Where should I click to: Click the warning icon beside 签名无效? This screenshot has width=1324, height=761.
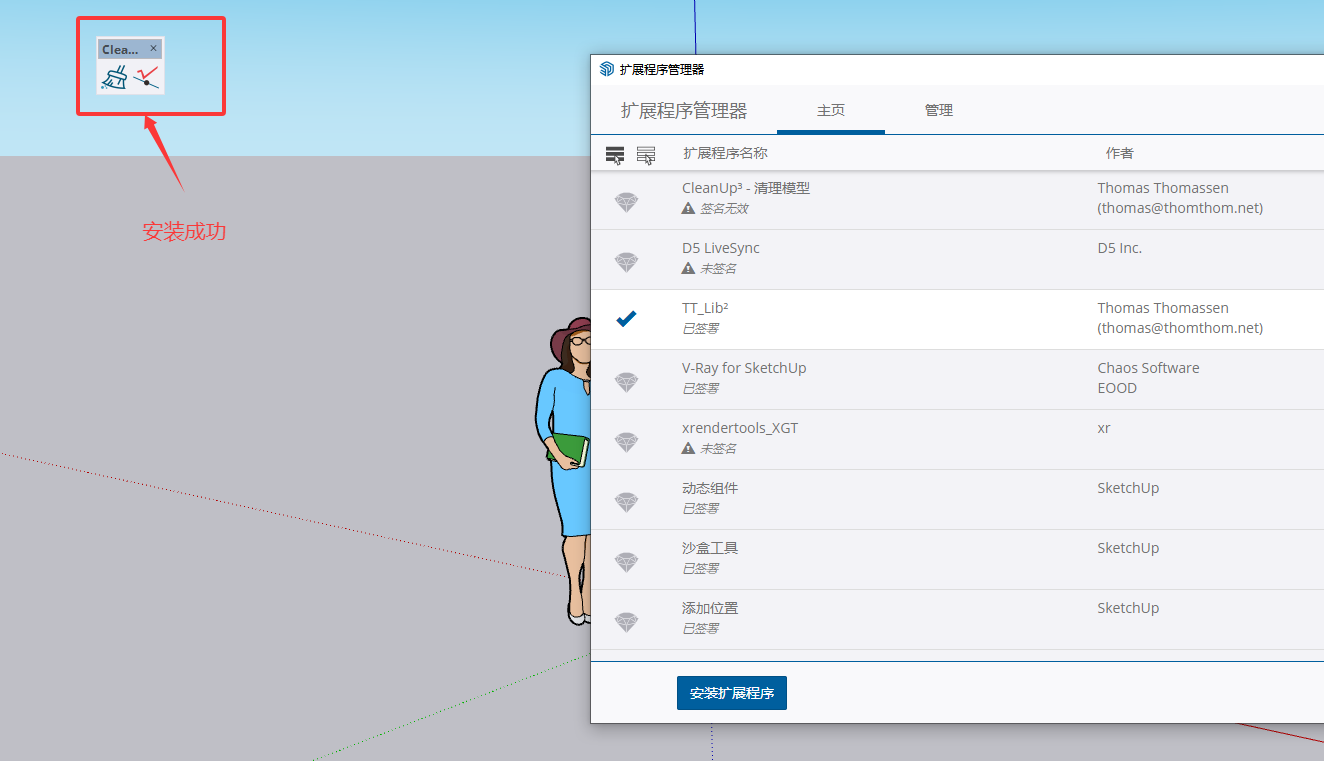(x=688, y=209)
